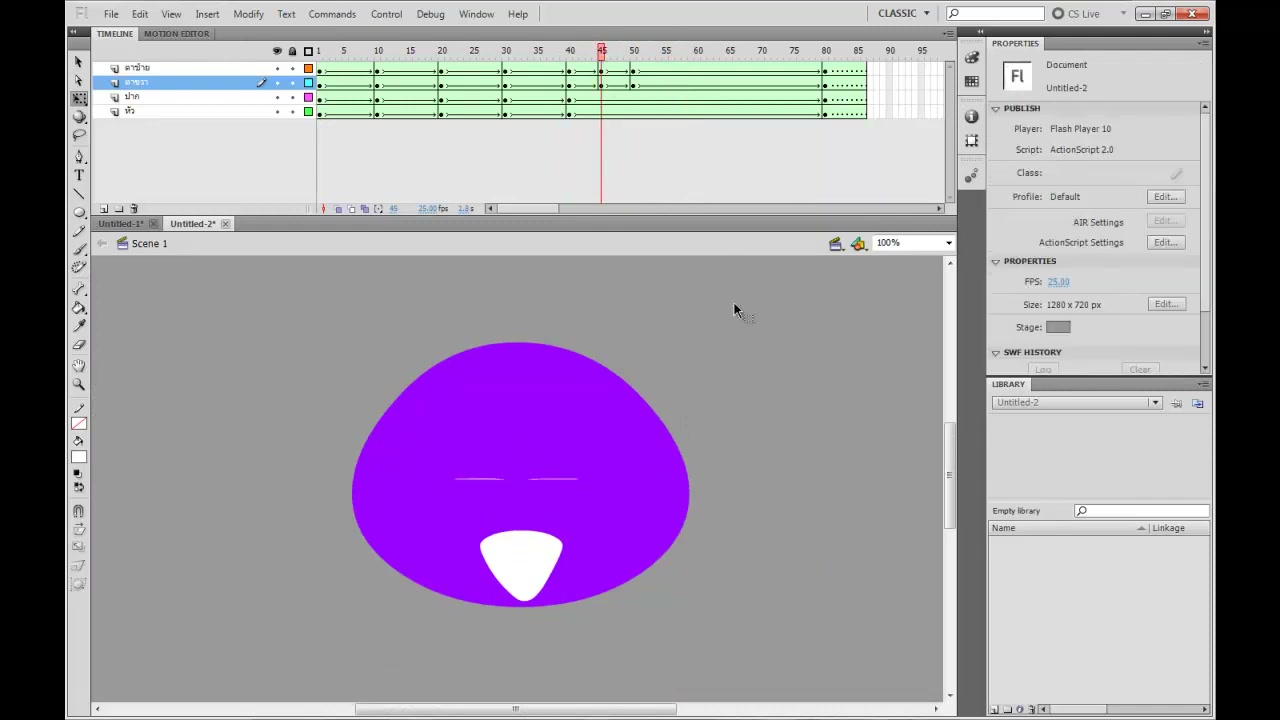Select the Bone tool
Image resolution: width=1280 pixels, height=720 pixels.
pos(79,289)
